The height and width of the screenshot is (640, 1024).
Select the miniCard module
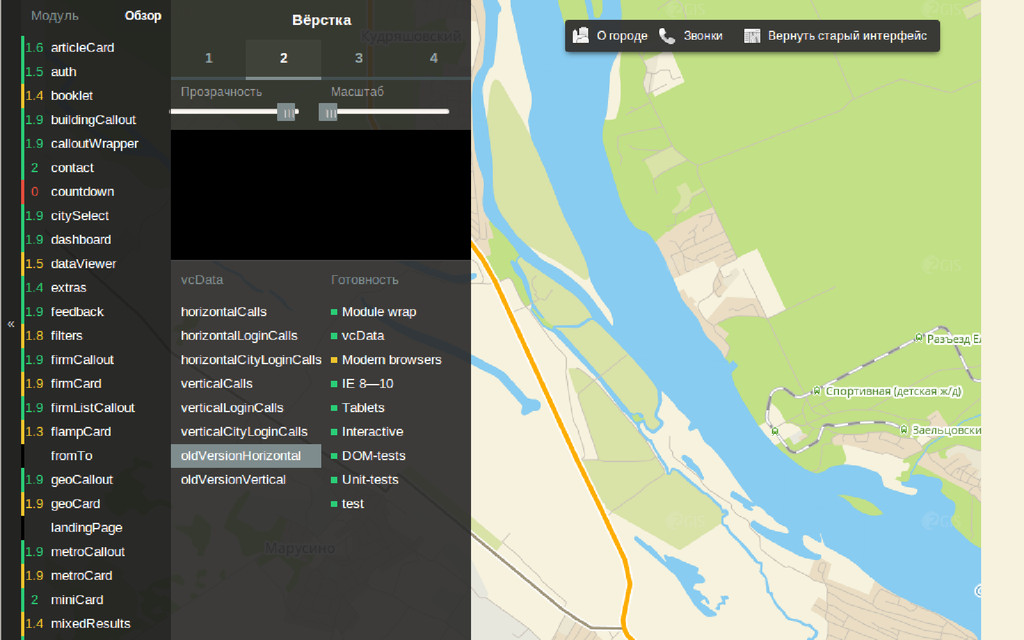click(x=77, y=600)
